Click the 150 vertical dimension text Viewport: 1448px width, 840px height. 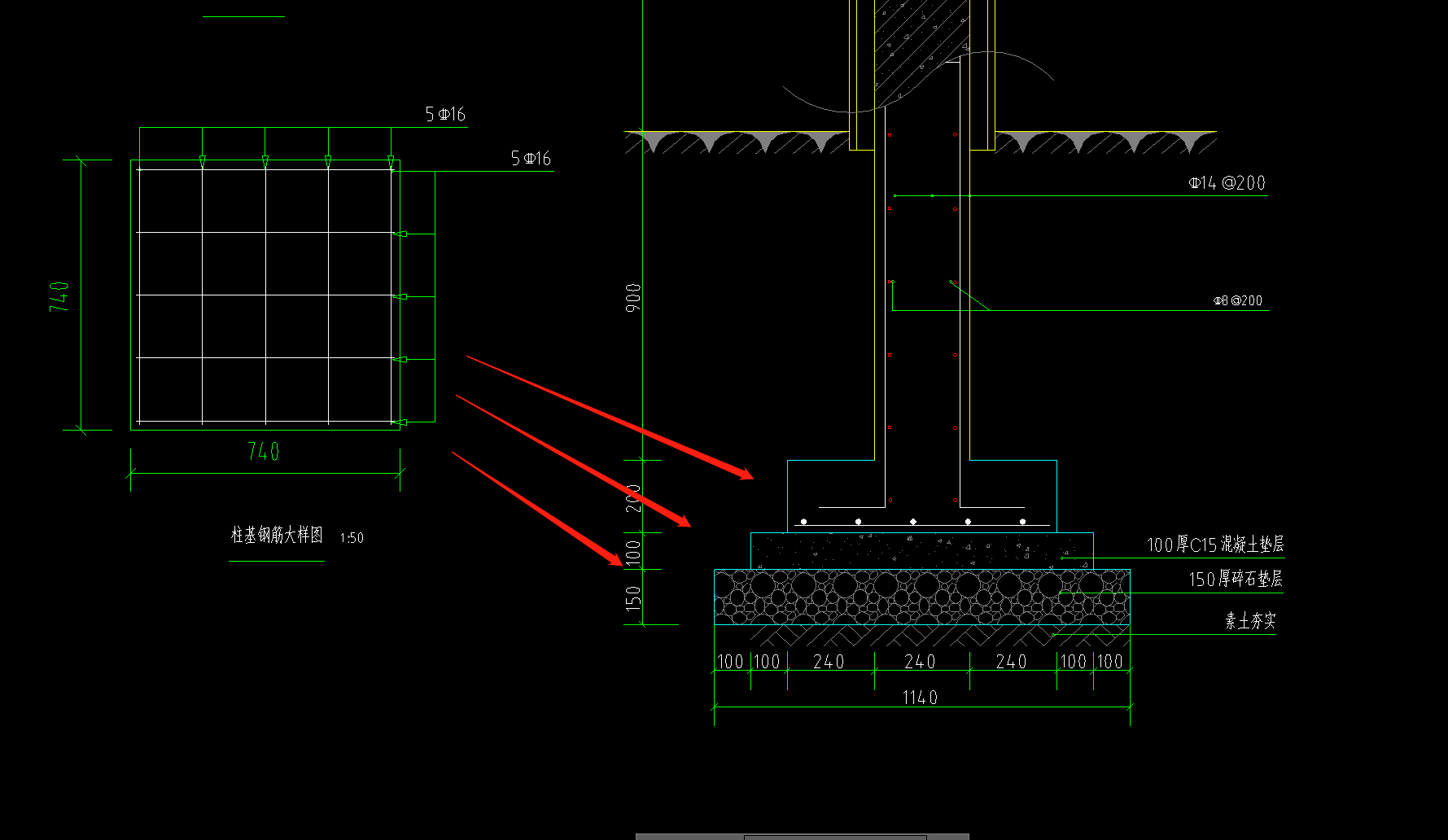tap(634, 599)
